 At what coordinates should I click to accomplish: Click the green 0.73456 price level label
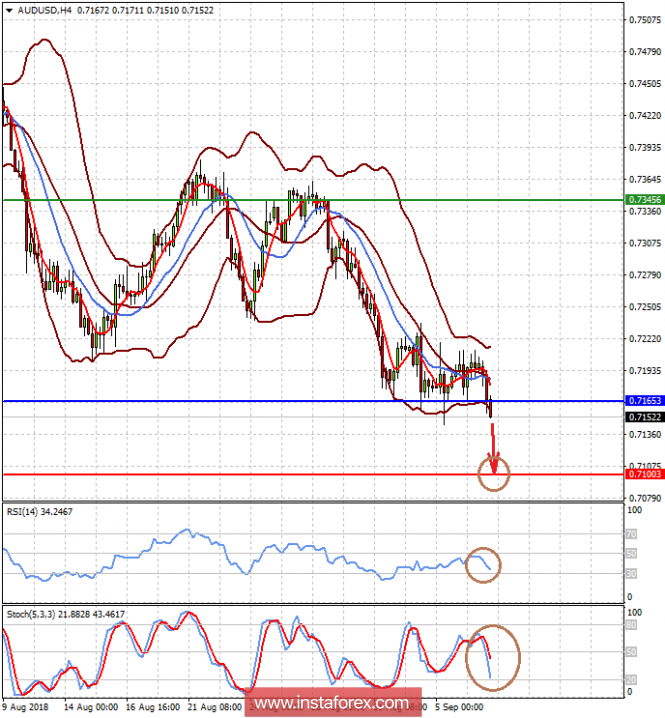point(644,200)
